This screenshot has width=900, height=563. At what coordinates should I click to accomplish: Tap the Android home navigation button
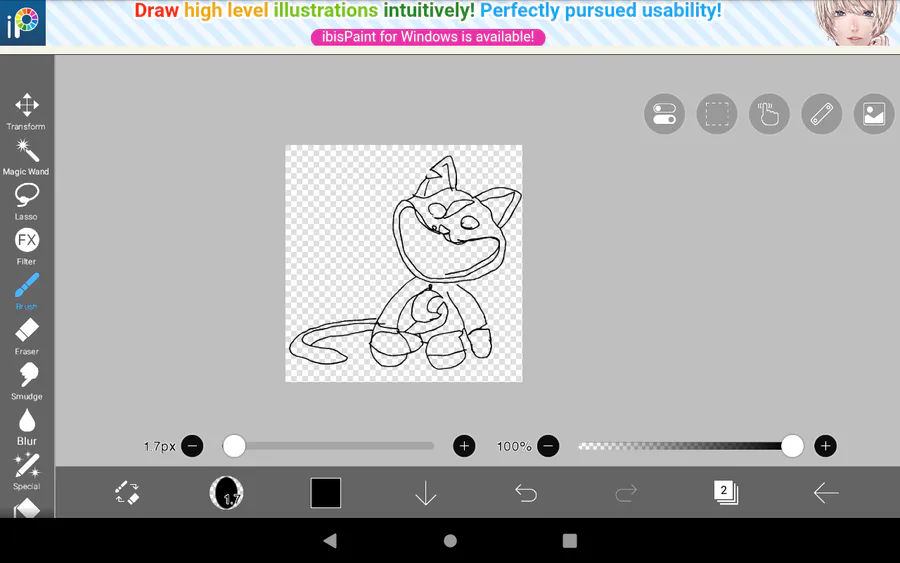(450, 541)
